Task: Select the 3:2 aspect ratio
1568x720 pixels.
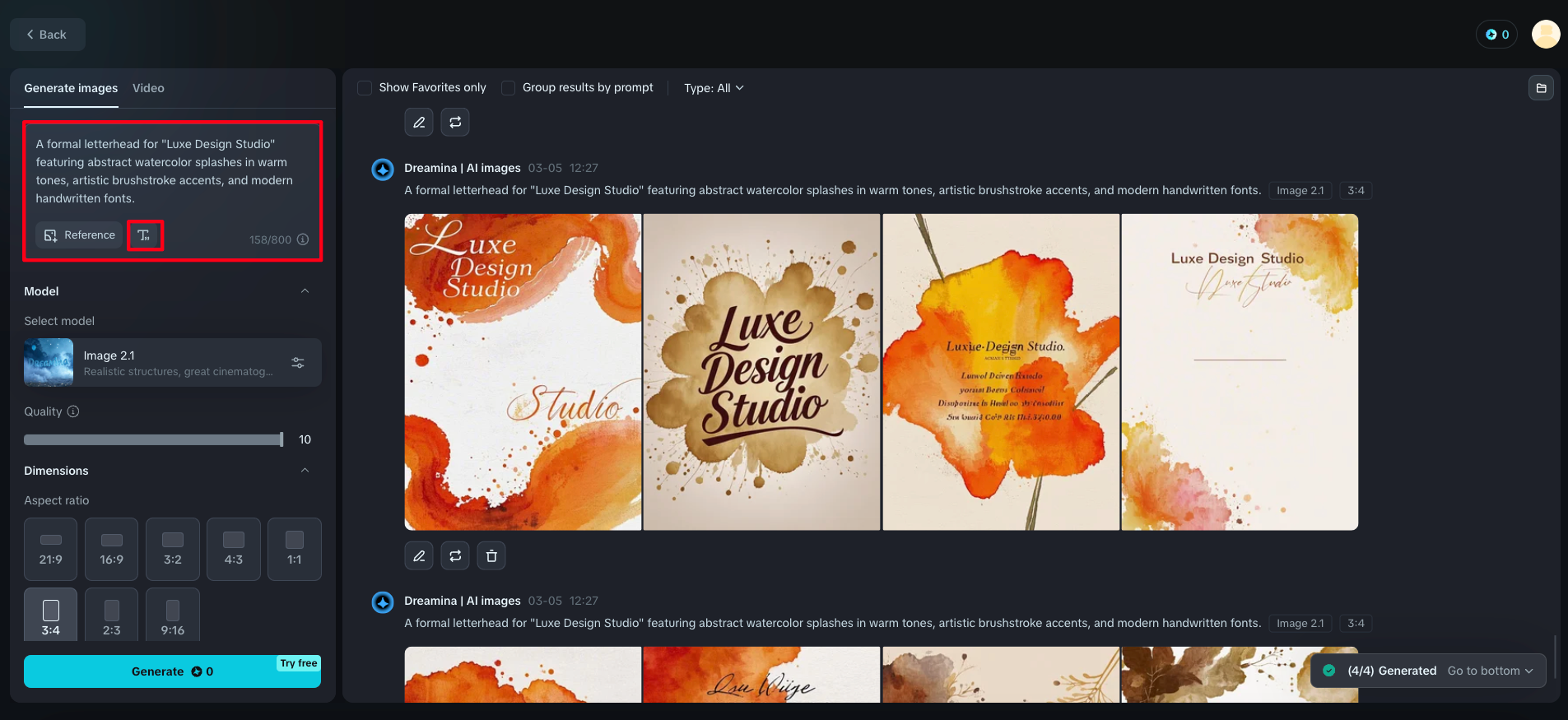Action: coord(173,549)
